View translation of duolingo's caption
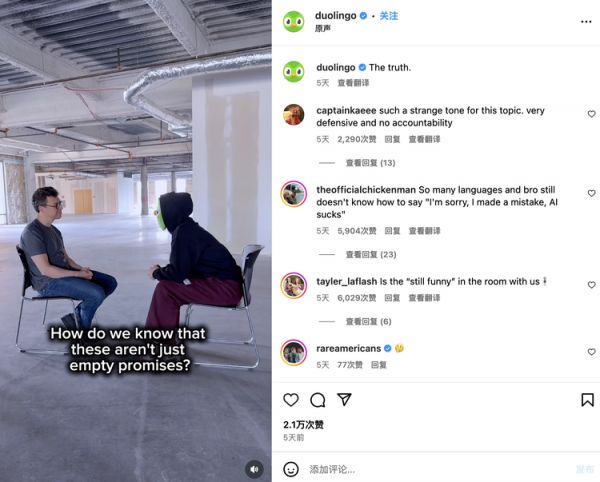This screenshot has width=600, height=482. click(353, 83)
